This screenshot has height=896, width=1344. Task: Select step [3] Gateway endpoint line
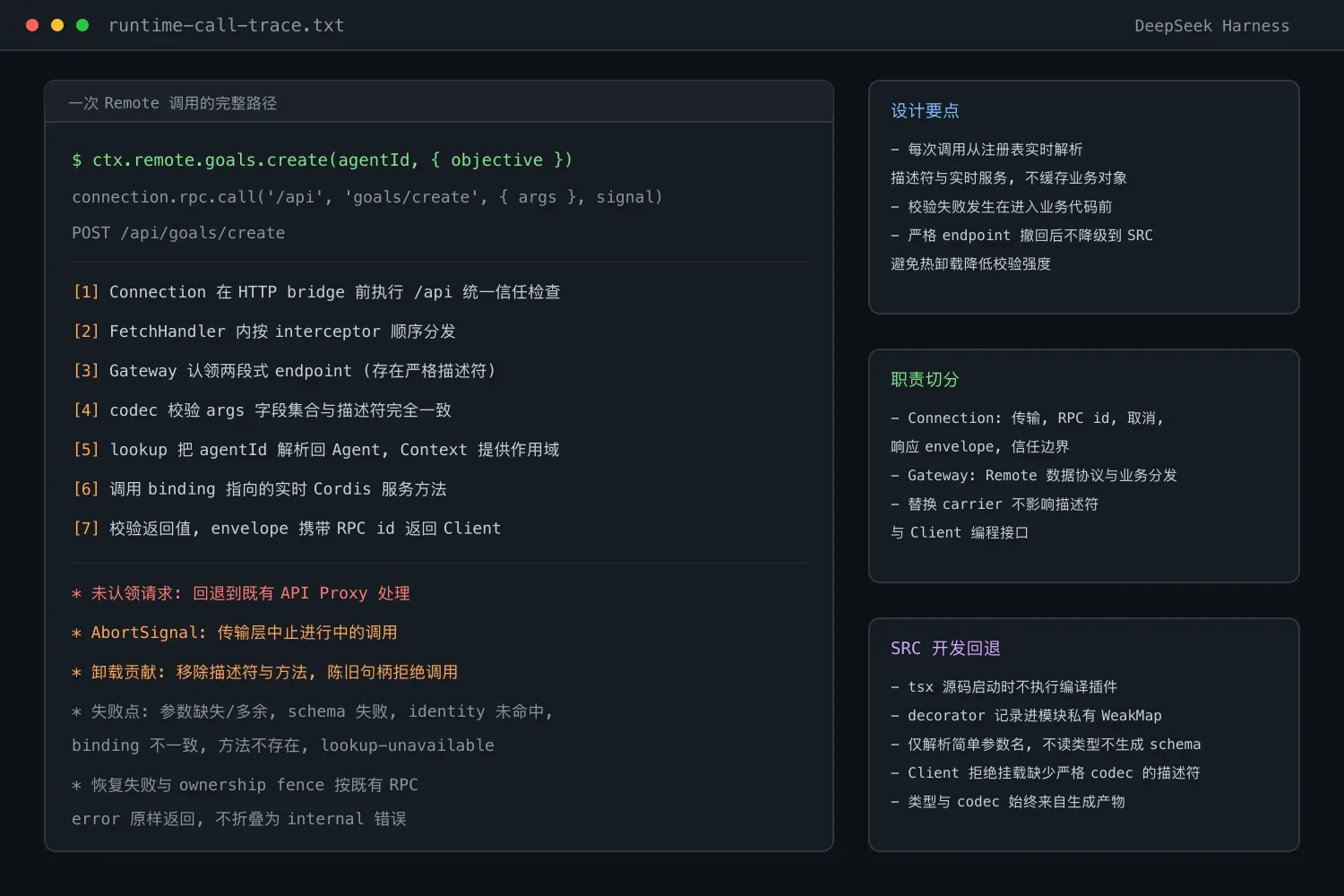284,371
